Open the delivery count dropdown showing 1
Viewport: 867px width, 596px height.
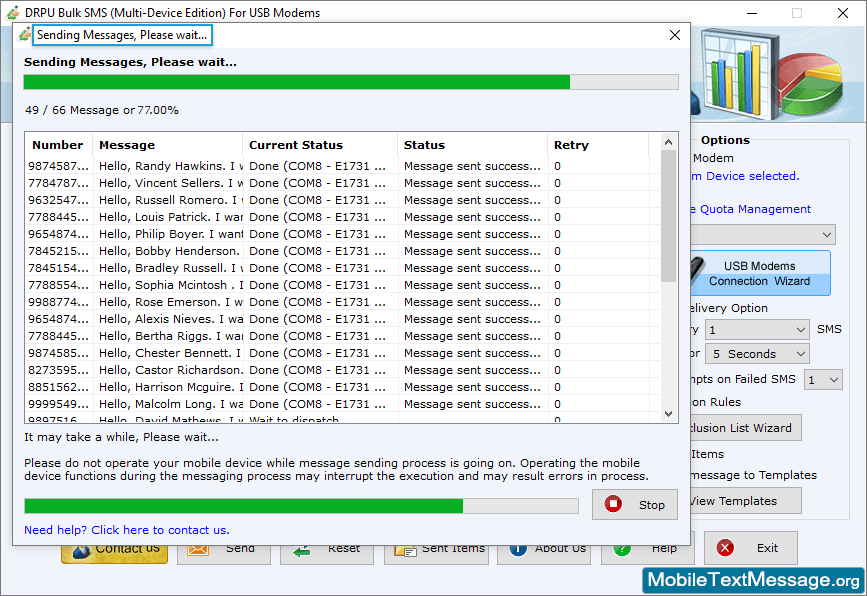tap(758, 330)
